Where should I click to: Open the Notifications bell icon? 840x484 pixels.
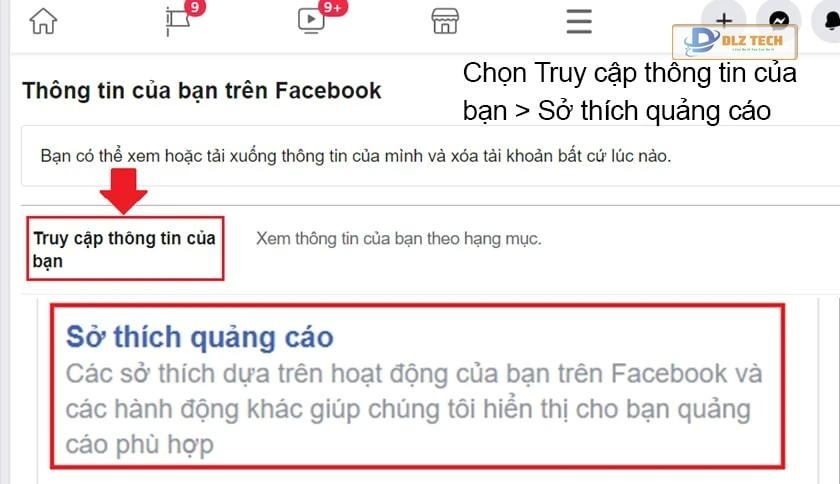[830, 20]
